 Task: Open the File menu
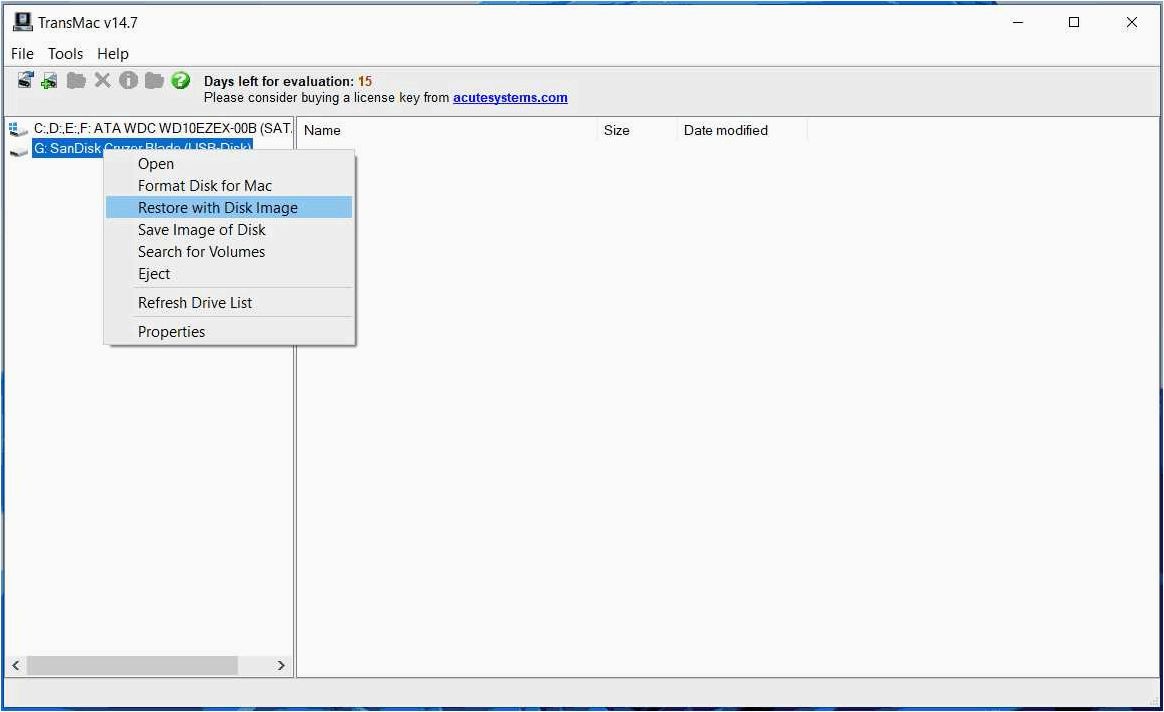22,53
